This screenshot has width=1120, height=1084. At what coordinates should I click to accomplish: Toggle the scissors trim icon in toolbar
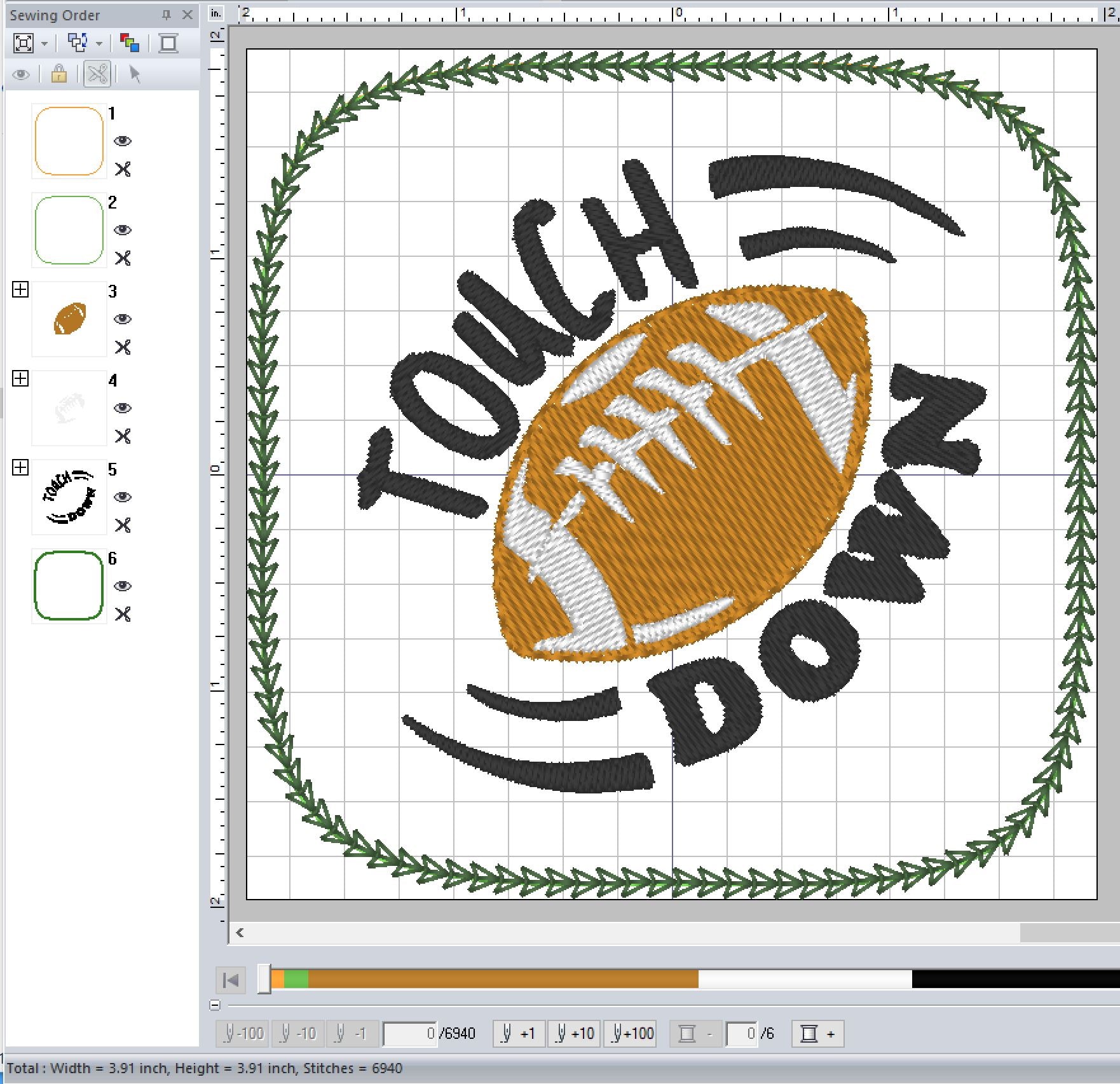pos(97,74)
